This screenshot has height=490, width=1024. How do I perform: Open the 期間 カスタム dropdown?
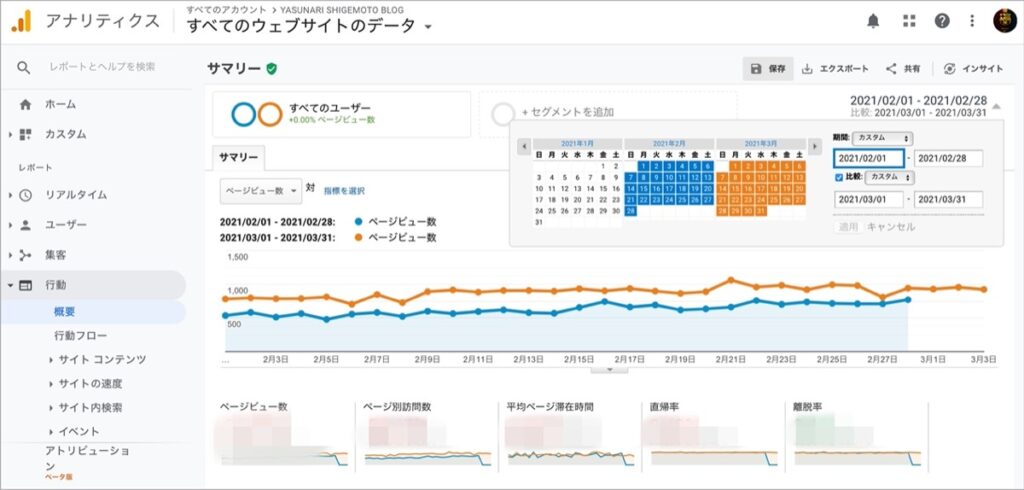[x=883, y=139]
